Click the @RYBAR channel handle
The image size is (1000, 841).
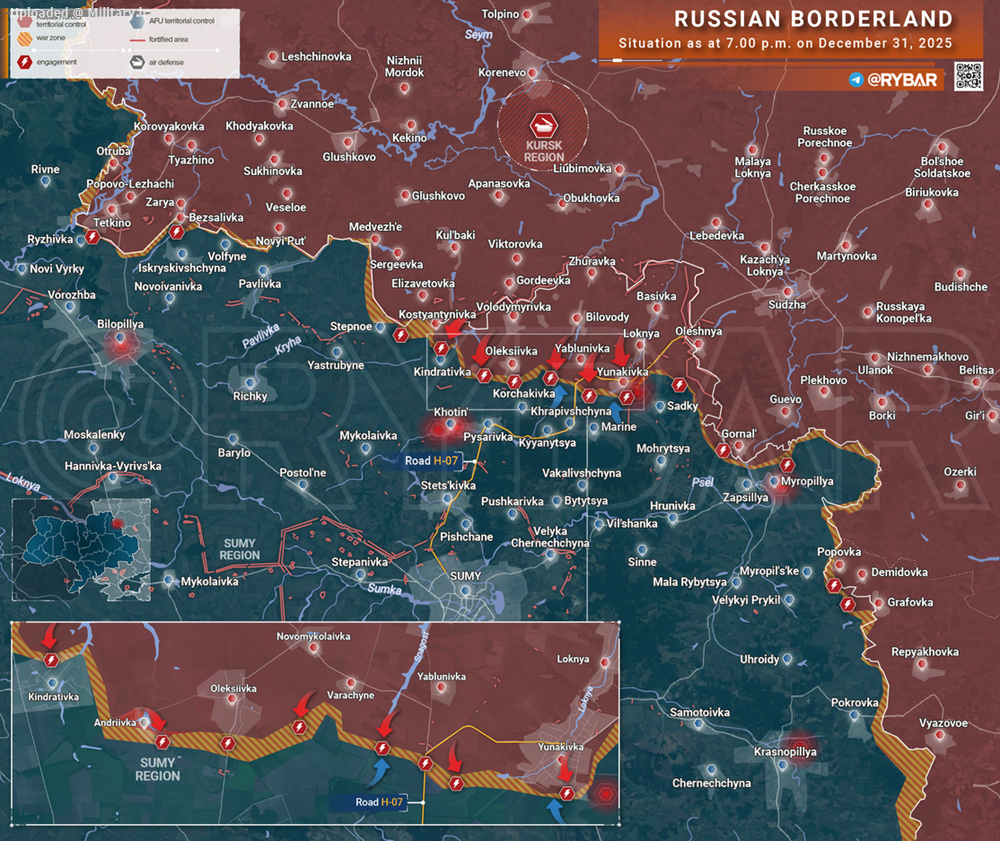(x=902, y=79)
